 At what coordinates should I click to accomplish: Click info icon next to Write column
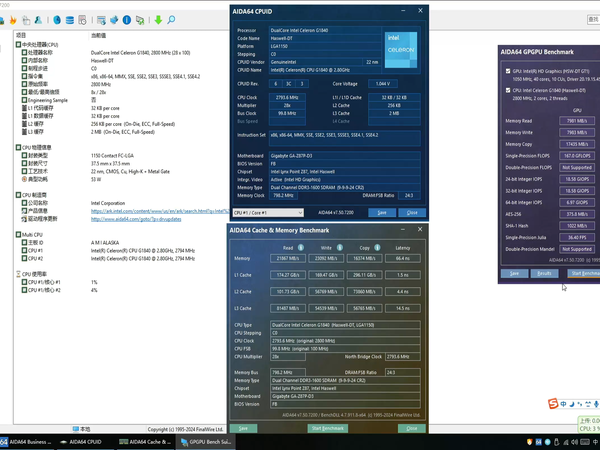pos(340,248)
